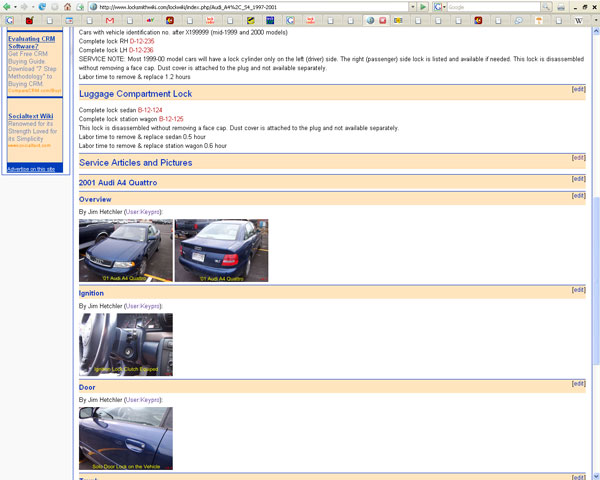Screen dimensions: 600x480
Task: Expand the address bar history dropdown
Action: (411, 6)
